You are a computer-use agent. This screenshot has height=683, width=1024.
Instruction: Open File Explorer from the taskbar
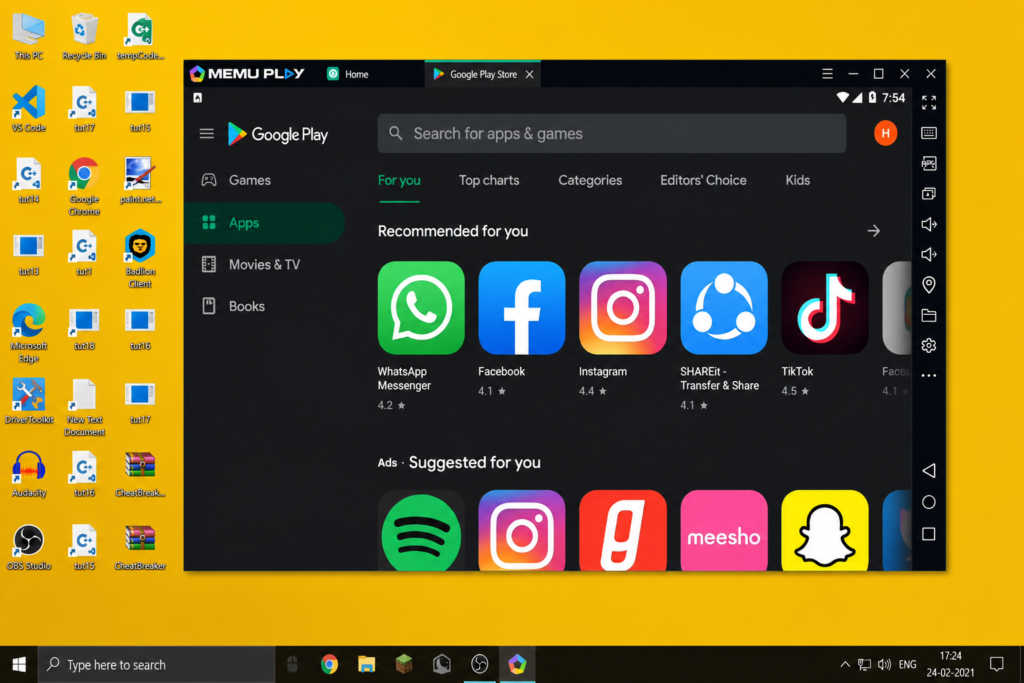point(366,665)
